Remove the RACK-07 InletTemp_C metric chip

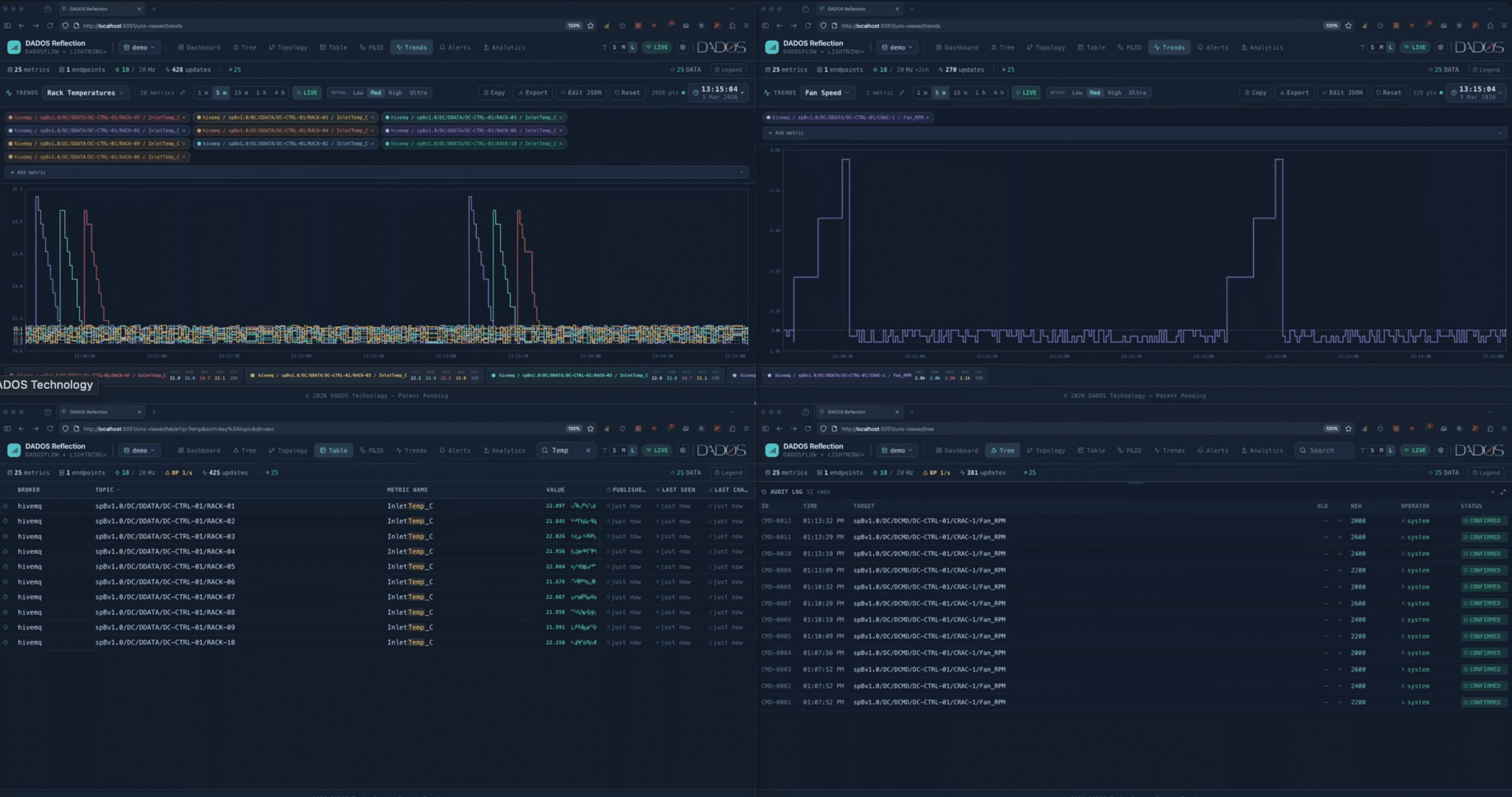pyautogui.click(x=184, y=118)
